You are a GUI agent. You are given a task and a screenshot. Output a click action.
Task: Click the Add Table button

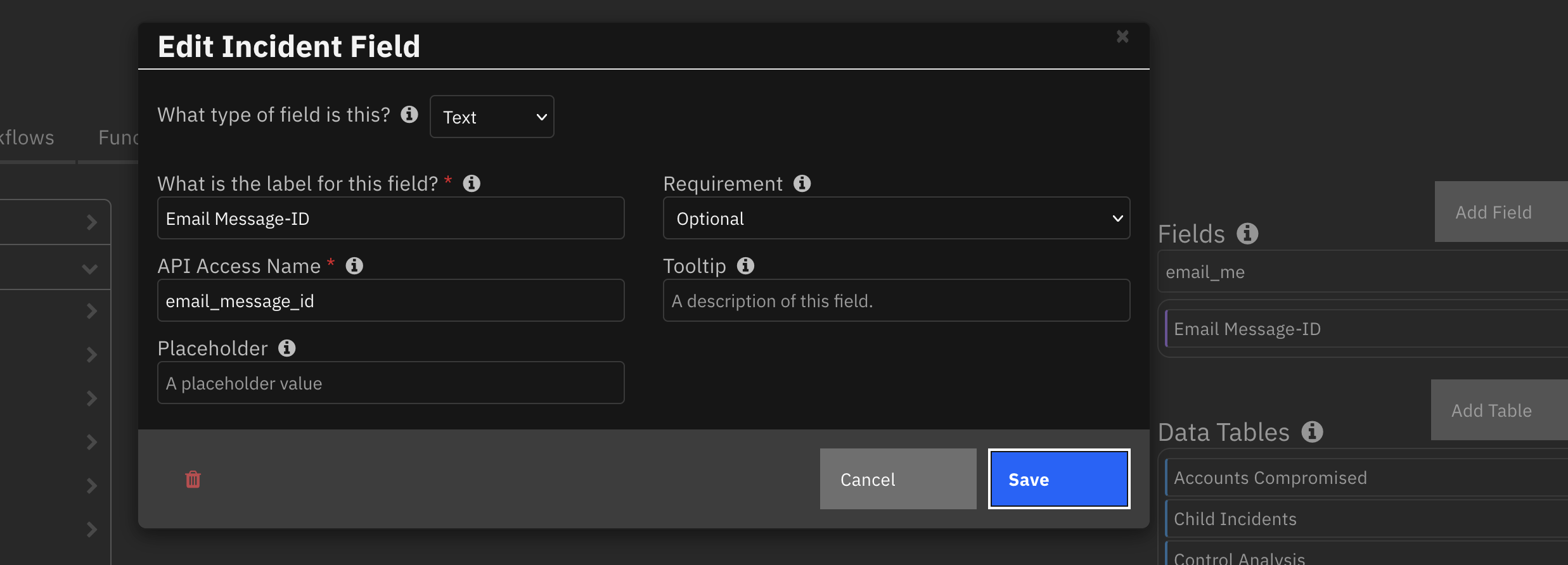1499,410
